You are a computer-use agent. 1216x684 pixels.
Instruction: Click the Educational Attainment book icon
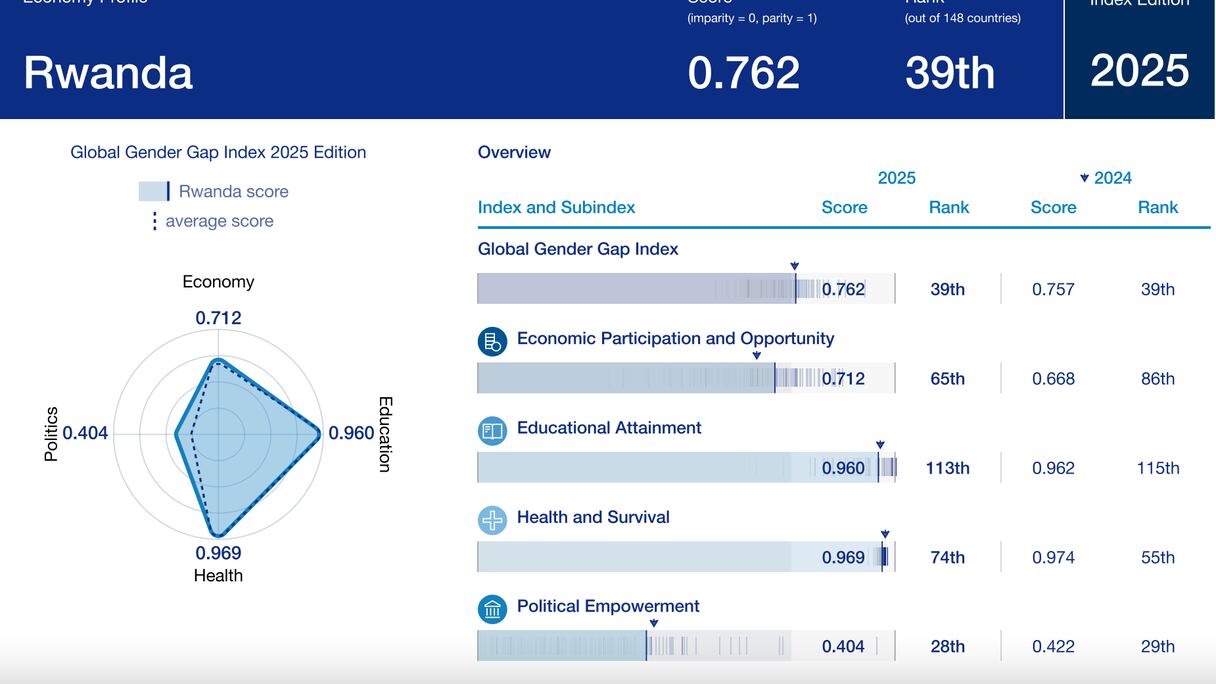coord(492,431)
